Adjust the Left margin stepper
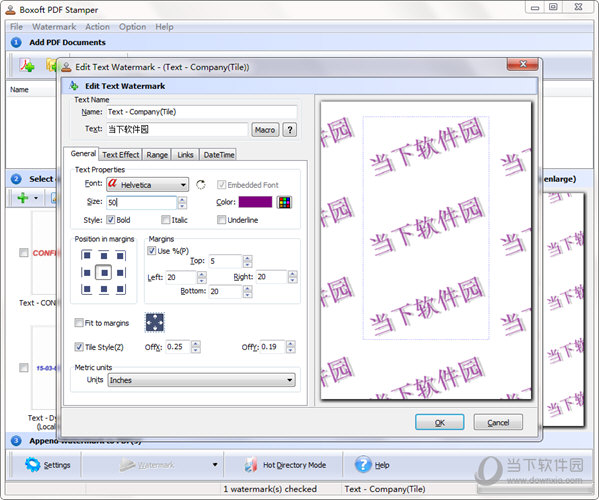The width and height of the screenshot is (599, 500). [202, 277]
